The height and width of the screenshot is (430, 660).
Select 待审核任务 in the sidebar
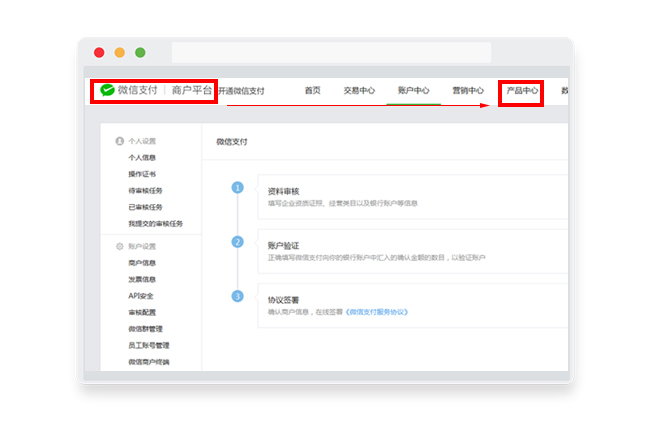(x=146, y=191)
